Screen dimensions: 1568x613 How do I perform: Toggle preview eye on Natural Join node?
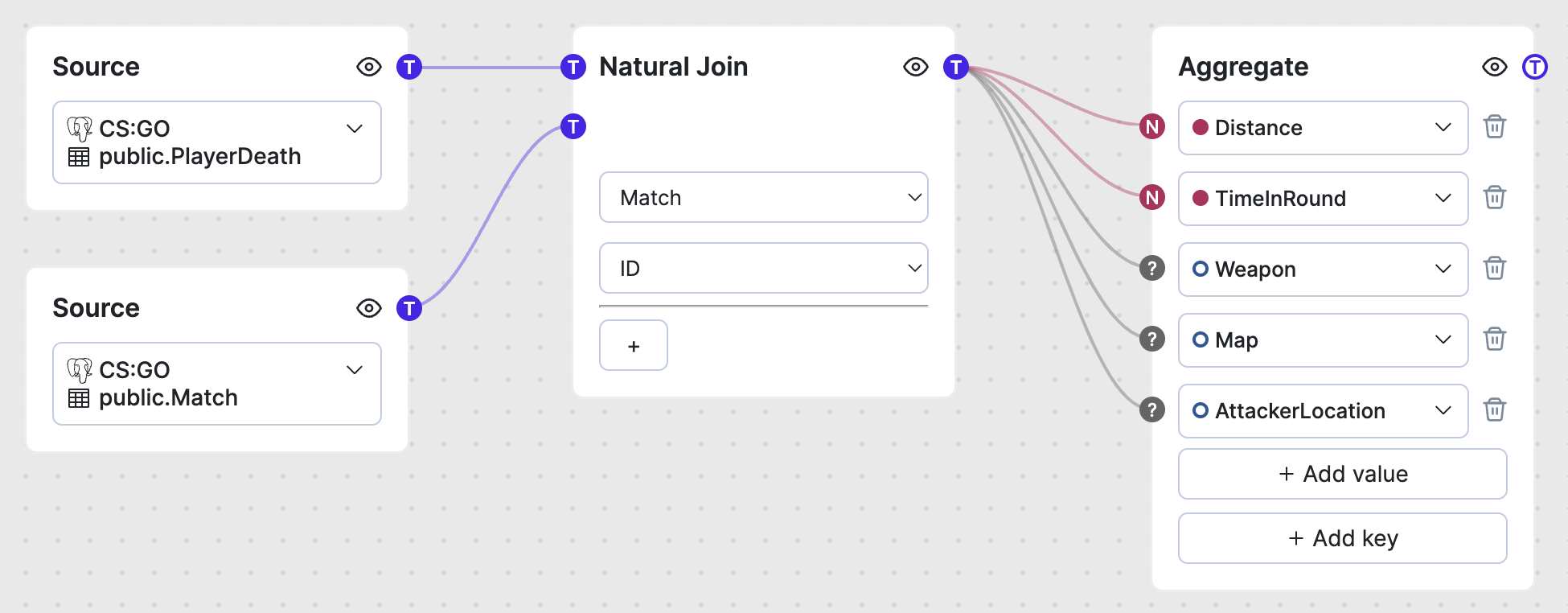[916, 67]
